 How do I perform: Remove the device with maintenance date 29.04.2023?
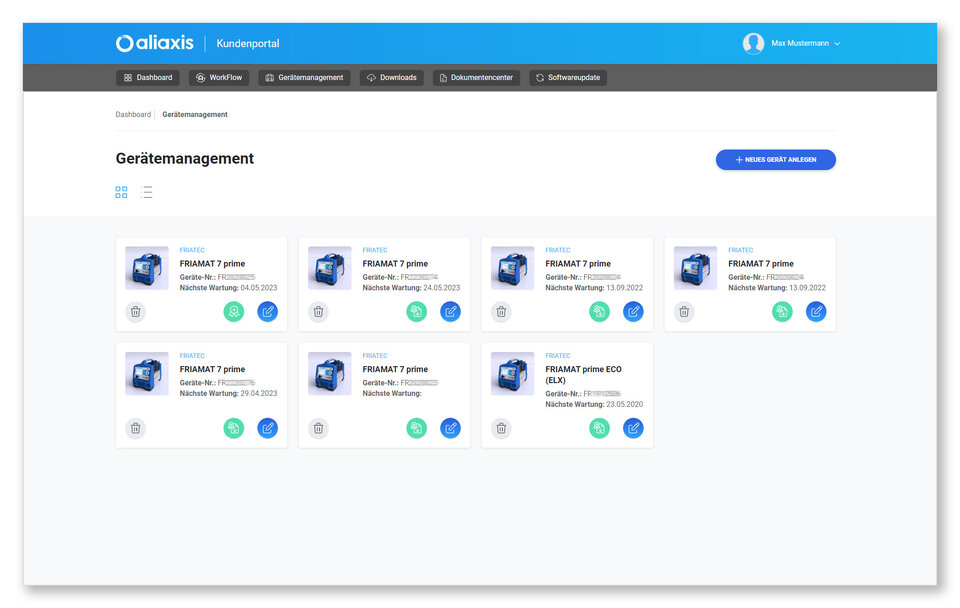click(x=135, y=428)
